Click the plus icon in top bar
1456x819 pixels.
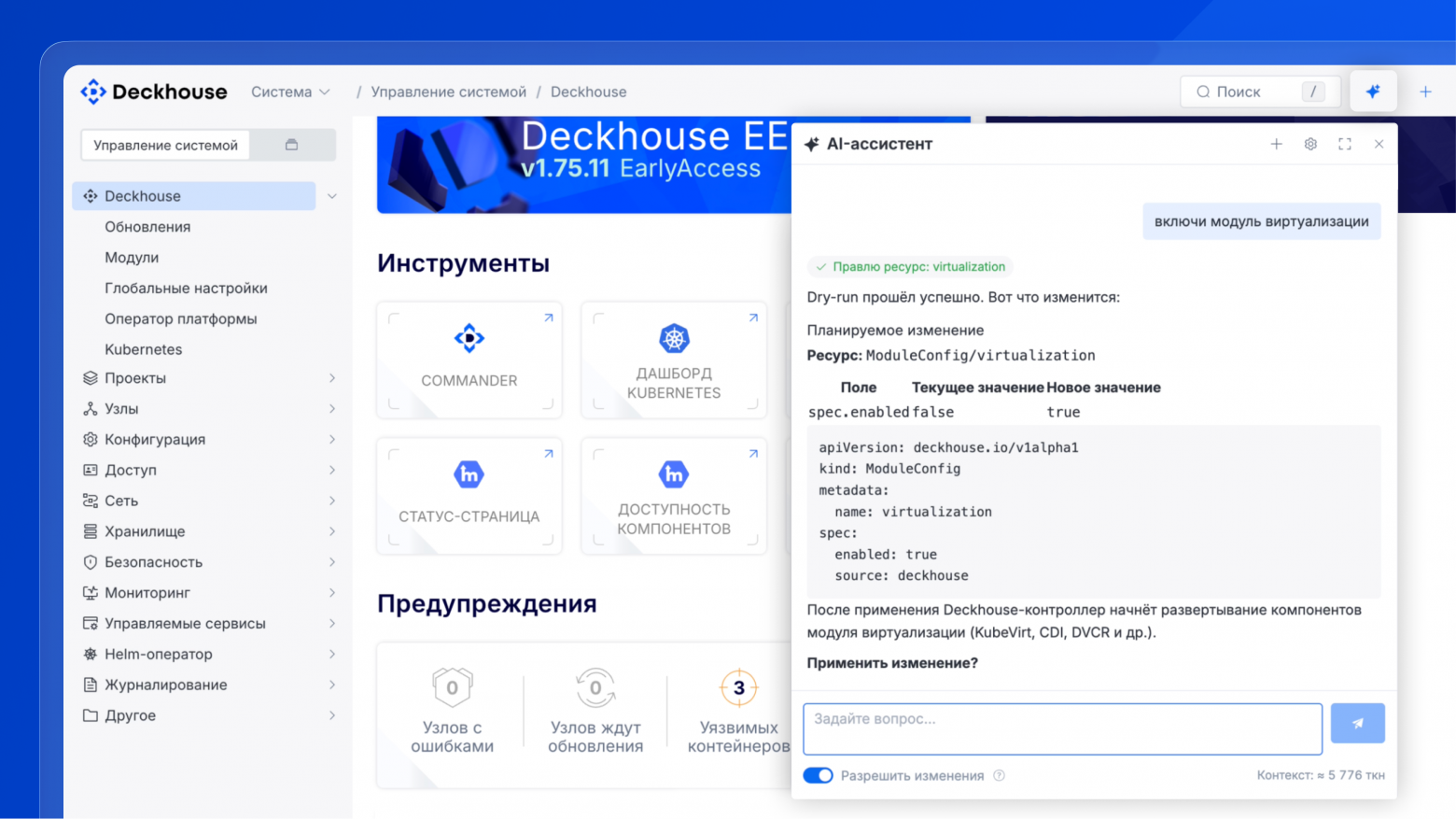1425,92
